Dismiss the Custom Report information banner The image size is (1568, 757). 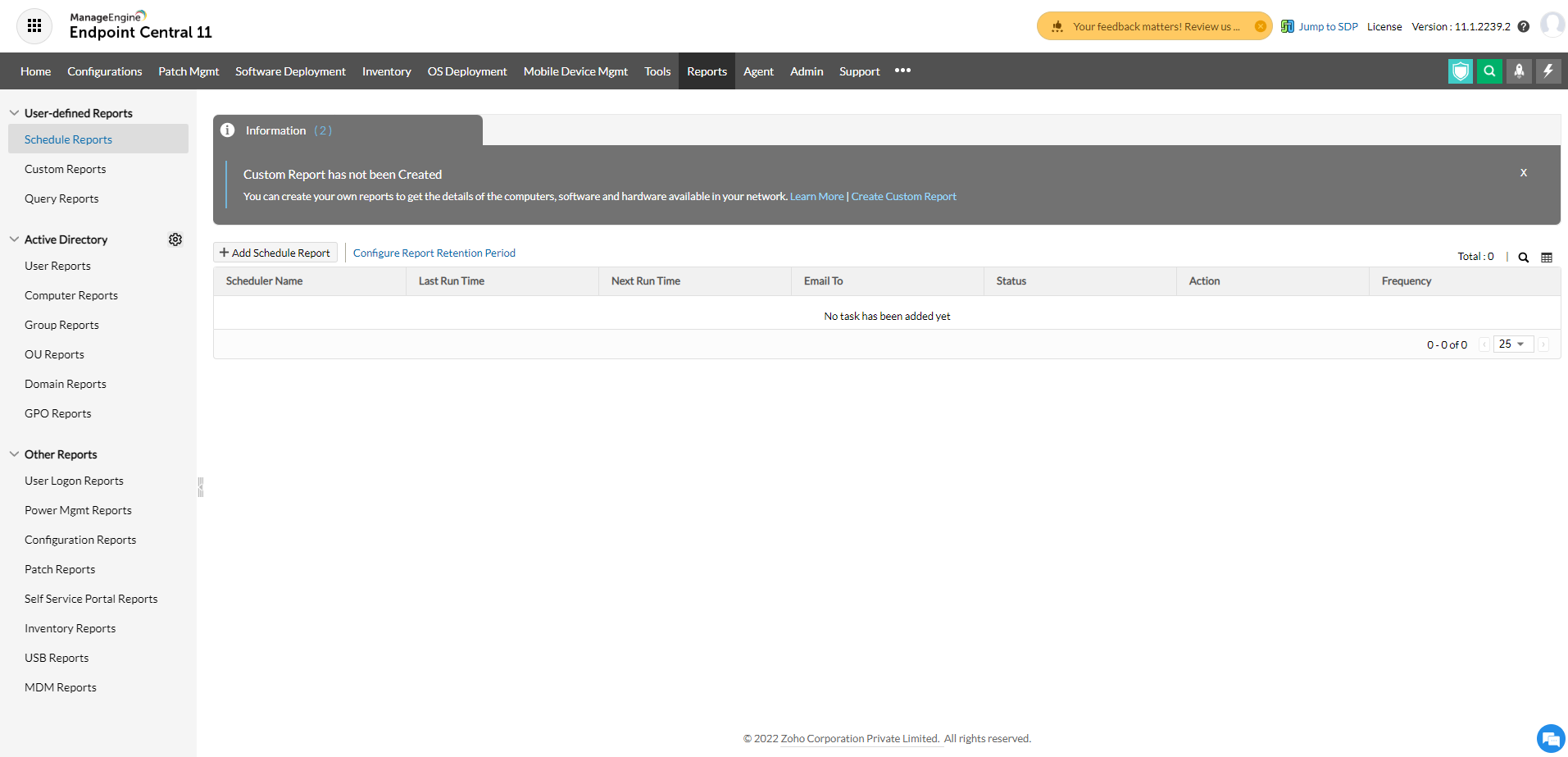pos(1523,172)
